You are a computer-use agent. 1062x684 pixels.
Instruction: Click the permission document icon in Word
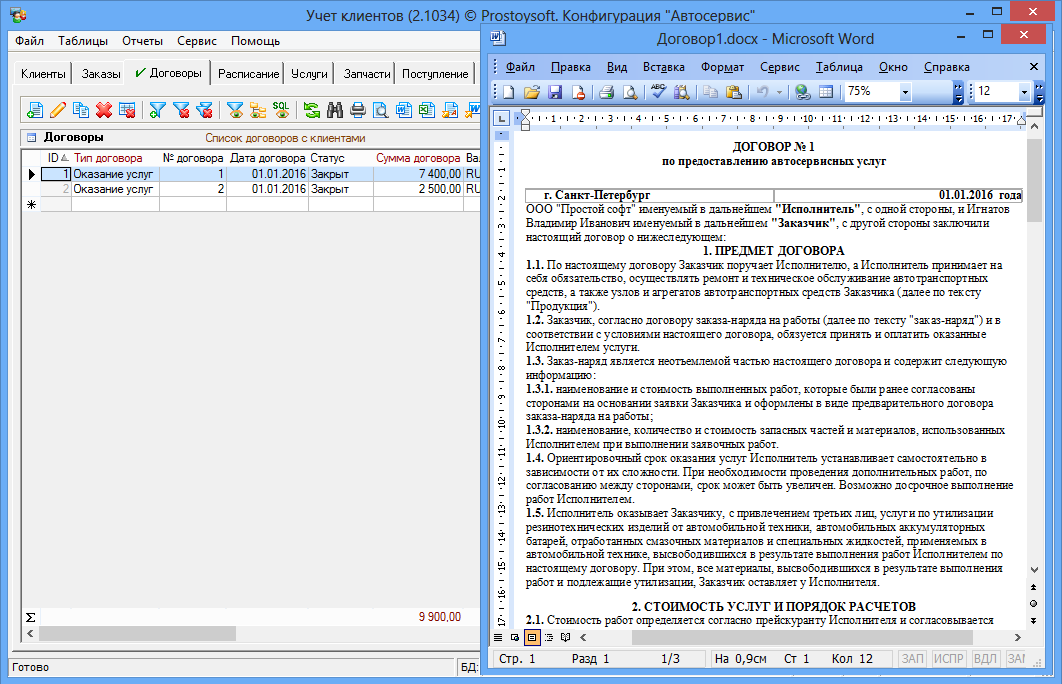tap(578, 92)
